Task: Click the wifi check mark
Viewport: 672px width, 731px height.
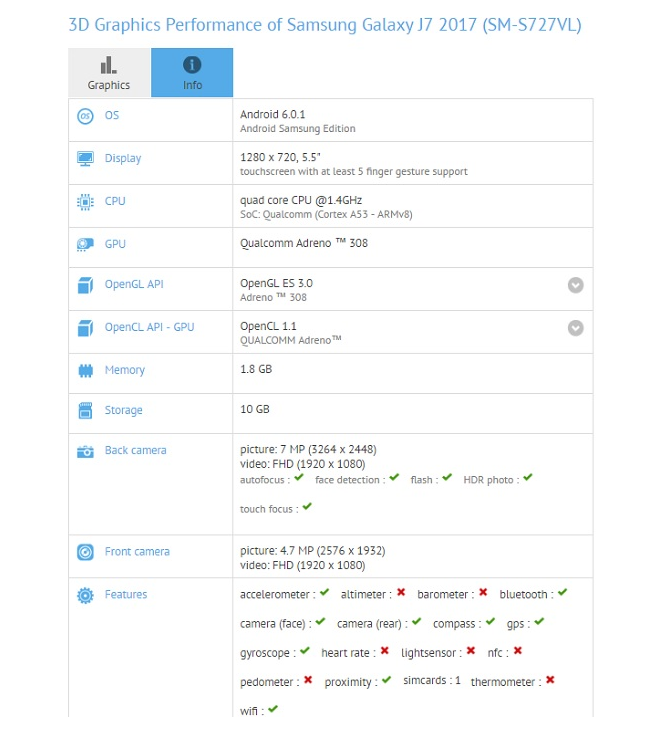Action: [x=273, y=709]
